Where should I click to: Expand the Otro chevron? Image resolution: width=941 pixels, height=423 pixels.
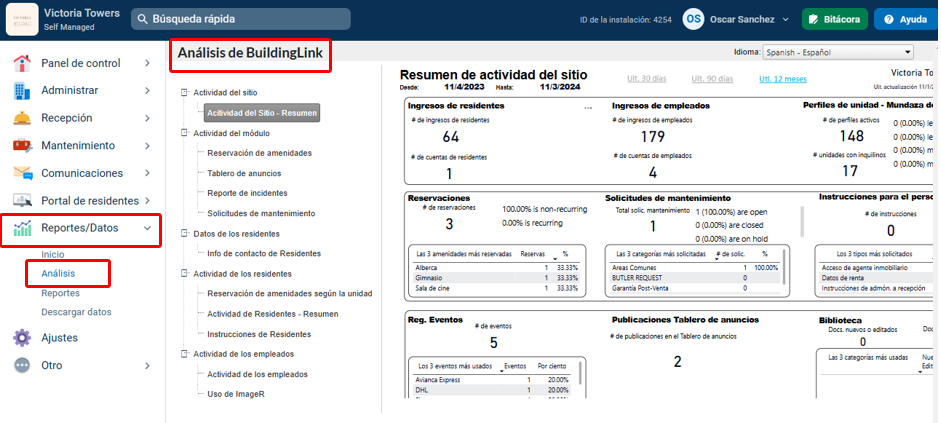click(147, 365)
